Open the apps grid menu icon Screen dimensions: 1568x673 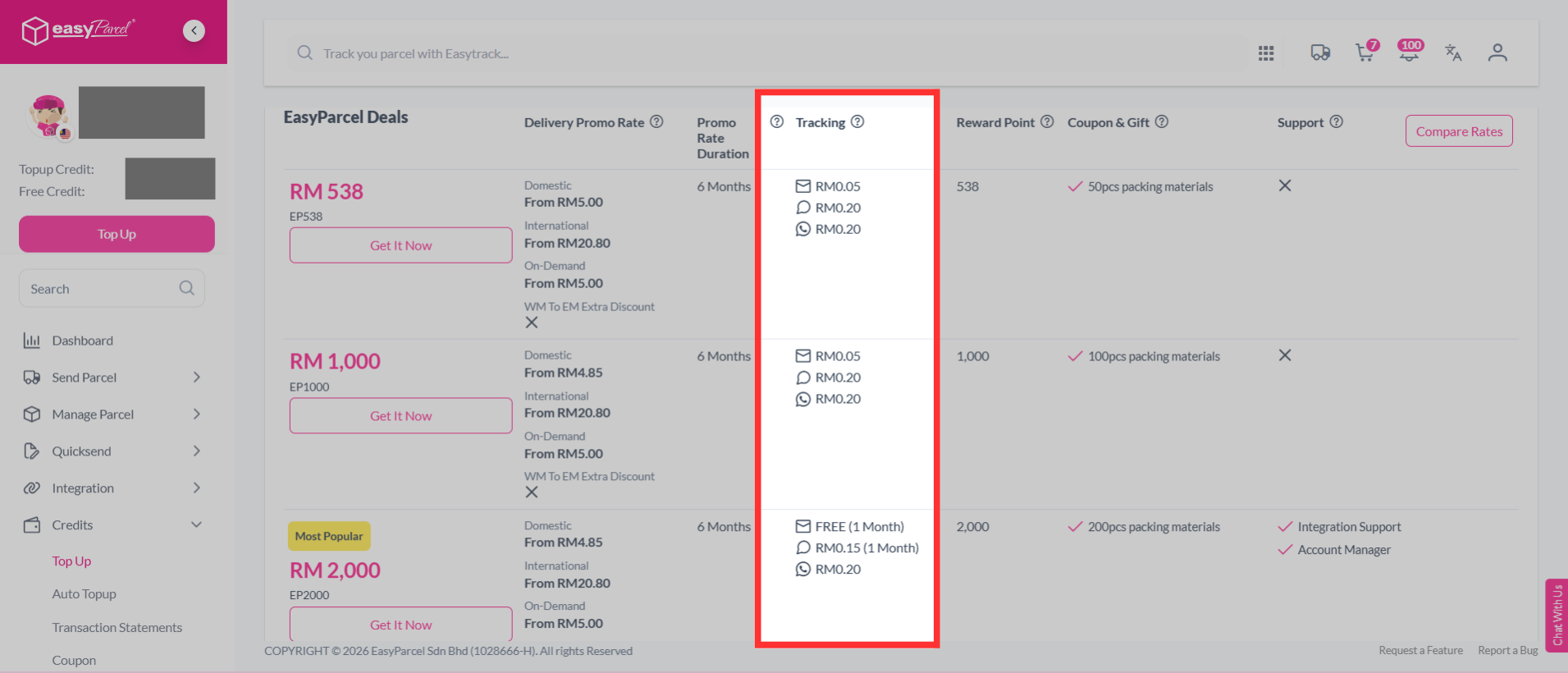click(x=1266, y=53)
